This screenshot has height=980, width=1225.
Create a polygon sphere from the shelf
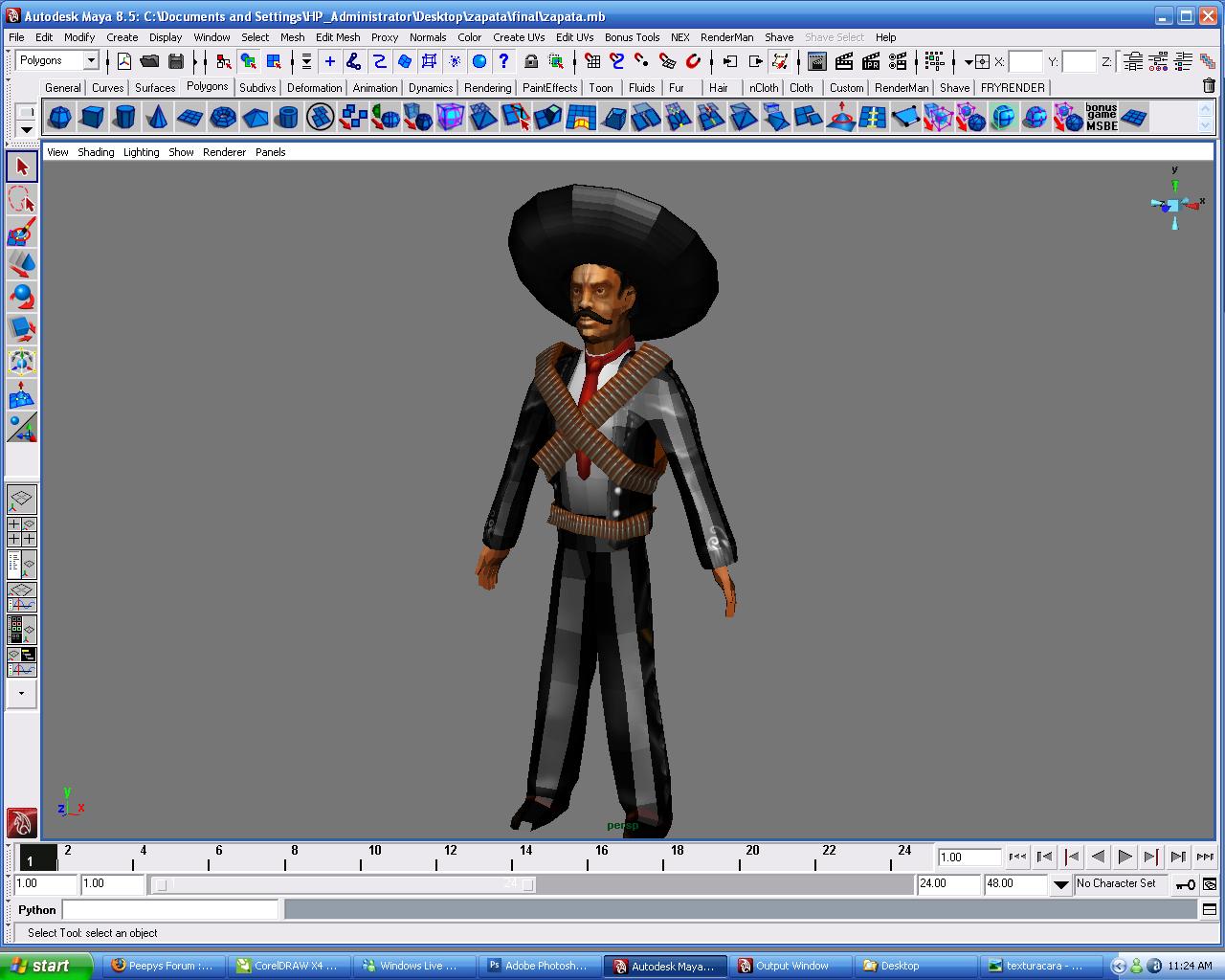59,118
